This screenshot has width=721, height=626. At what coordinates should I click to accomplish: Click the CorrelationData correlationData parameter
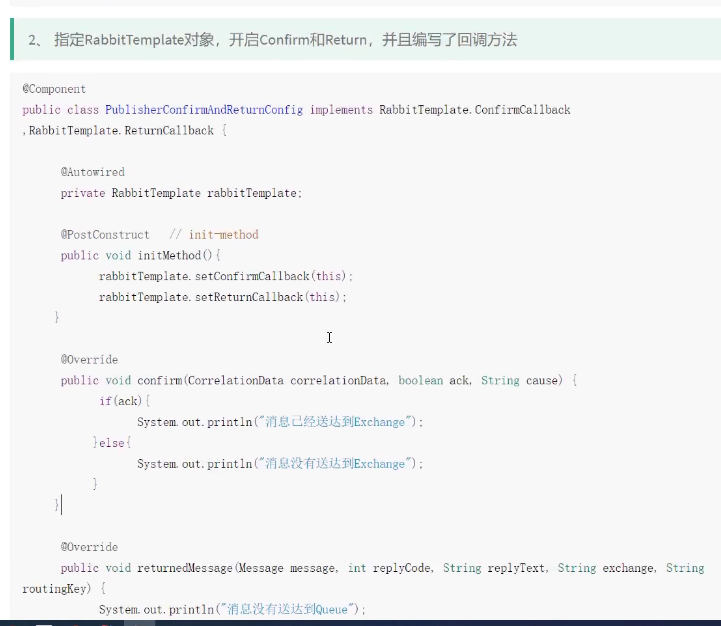pos(288,381)
